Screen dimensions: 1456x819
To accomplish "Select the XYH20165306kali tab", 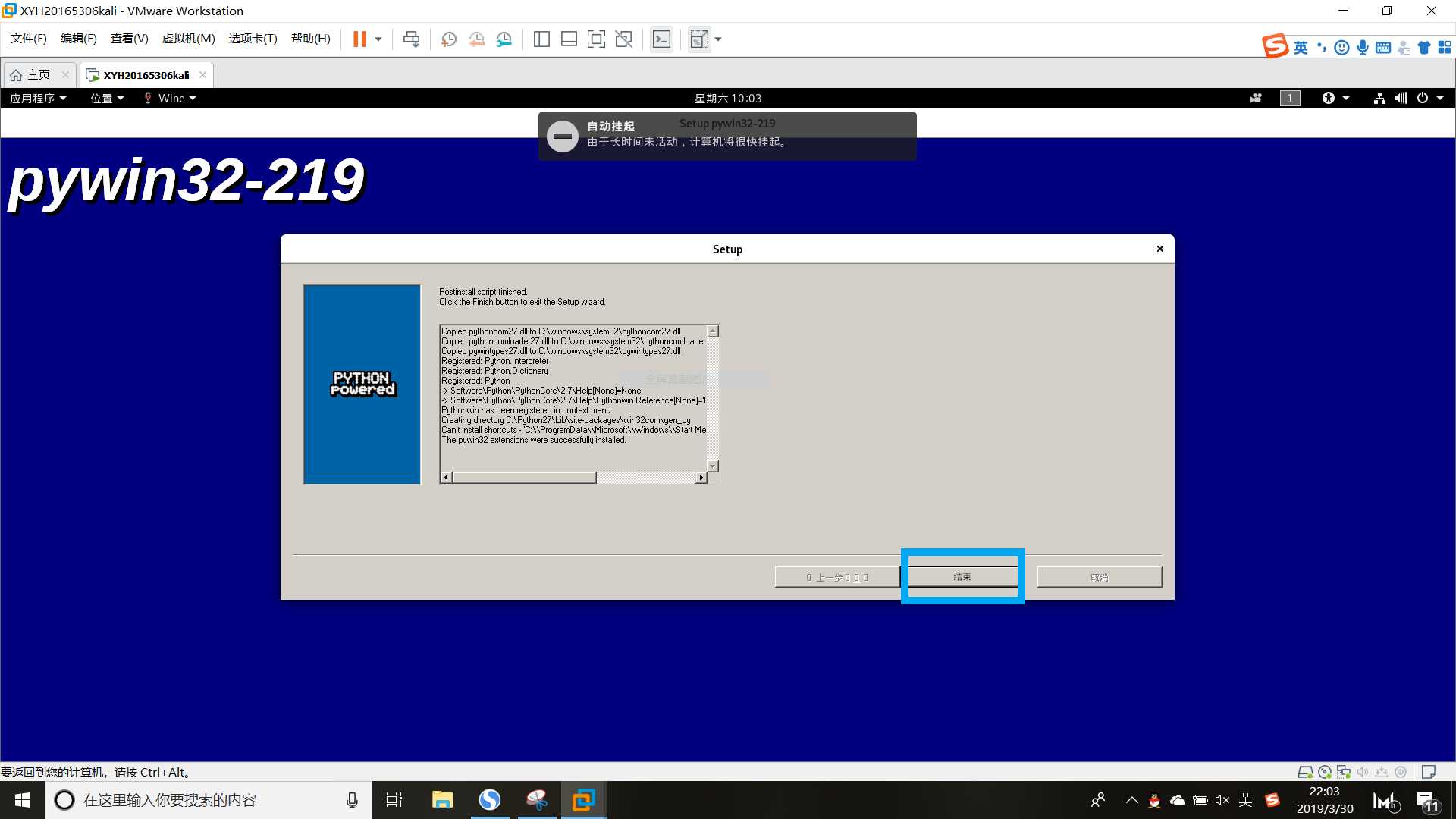I will click(146, 75).
